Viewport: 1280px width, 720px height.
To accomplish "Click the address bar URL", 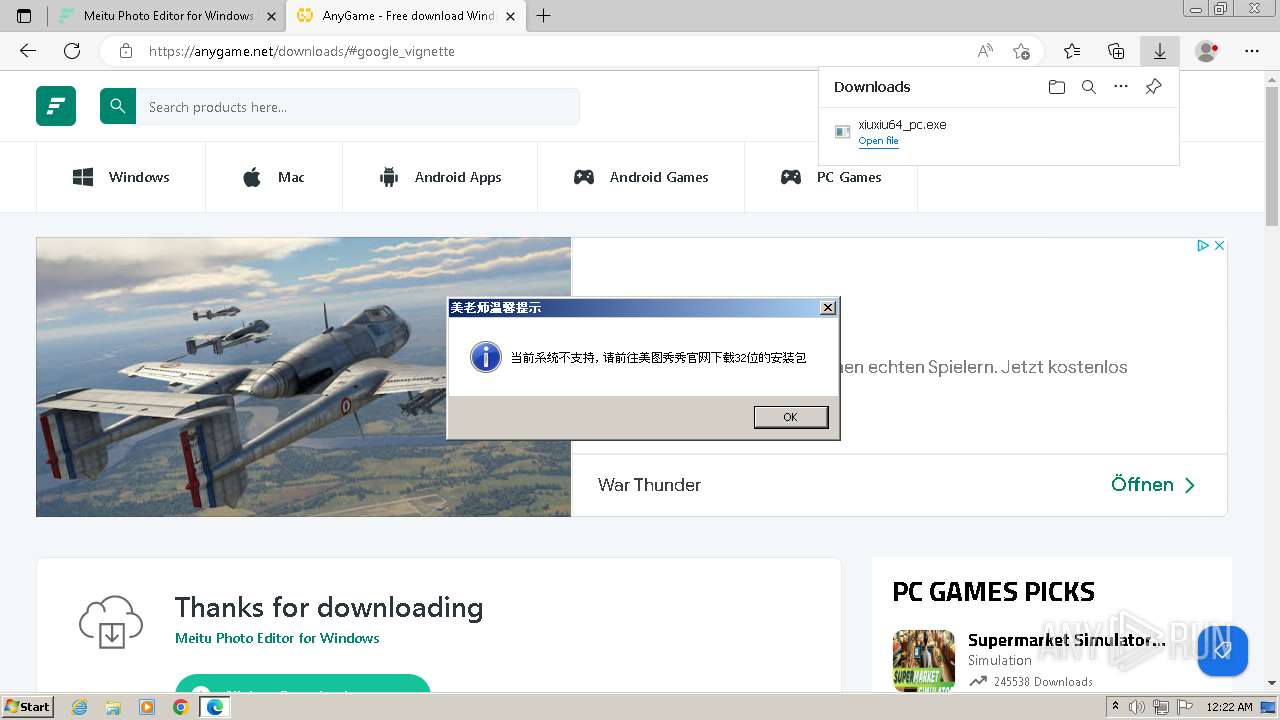I will tap(302, 51).
